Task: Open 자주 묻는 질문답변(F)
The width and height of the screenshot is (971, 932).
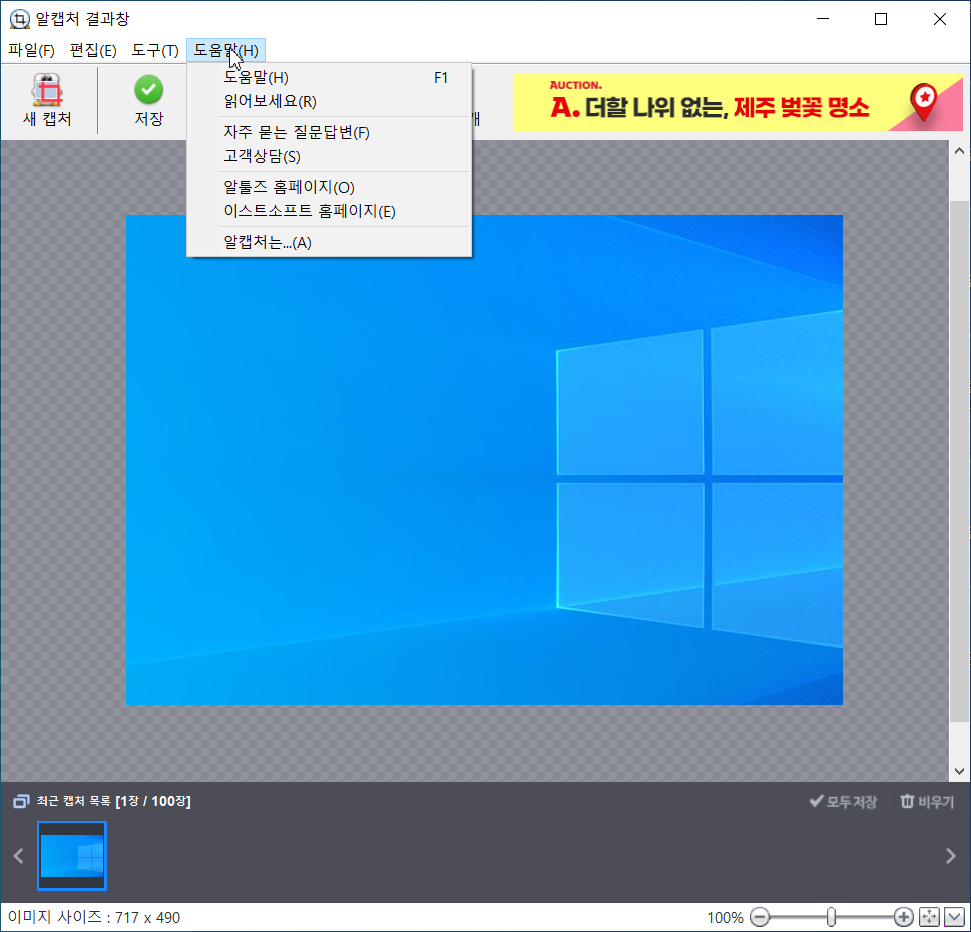Action: coord(329,133)
